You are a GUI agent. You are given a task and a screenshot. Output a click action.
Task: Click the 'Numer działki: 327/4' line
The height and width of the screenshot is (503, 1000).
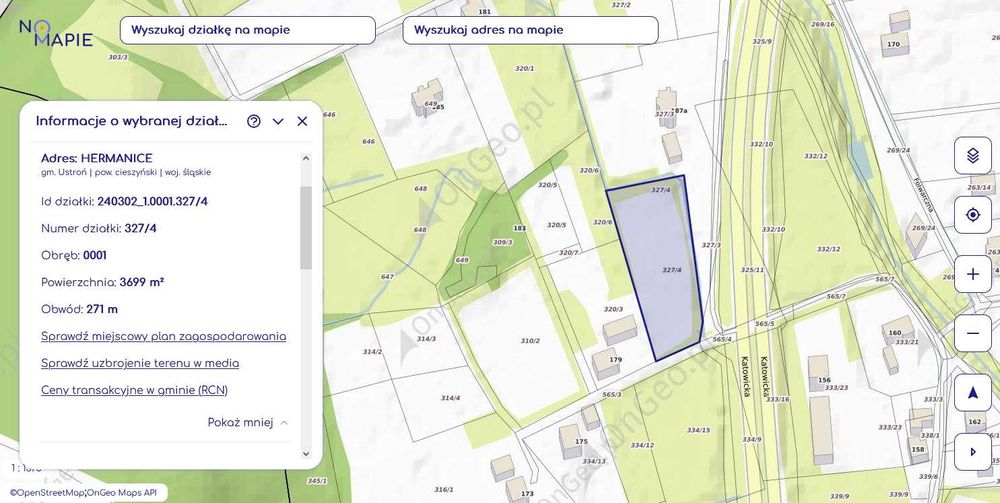[x=98, y=228]
